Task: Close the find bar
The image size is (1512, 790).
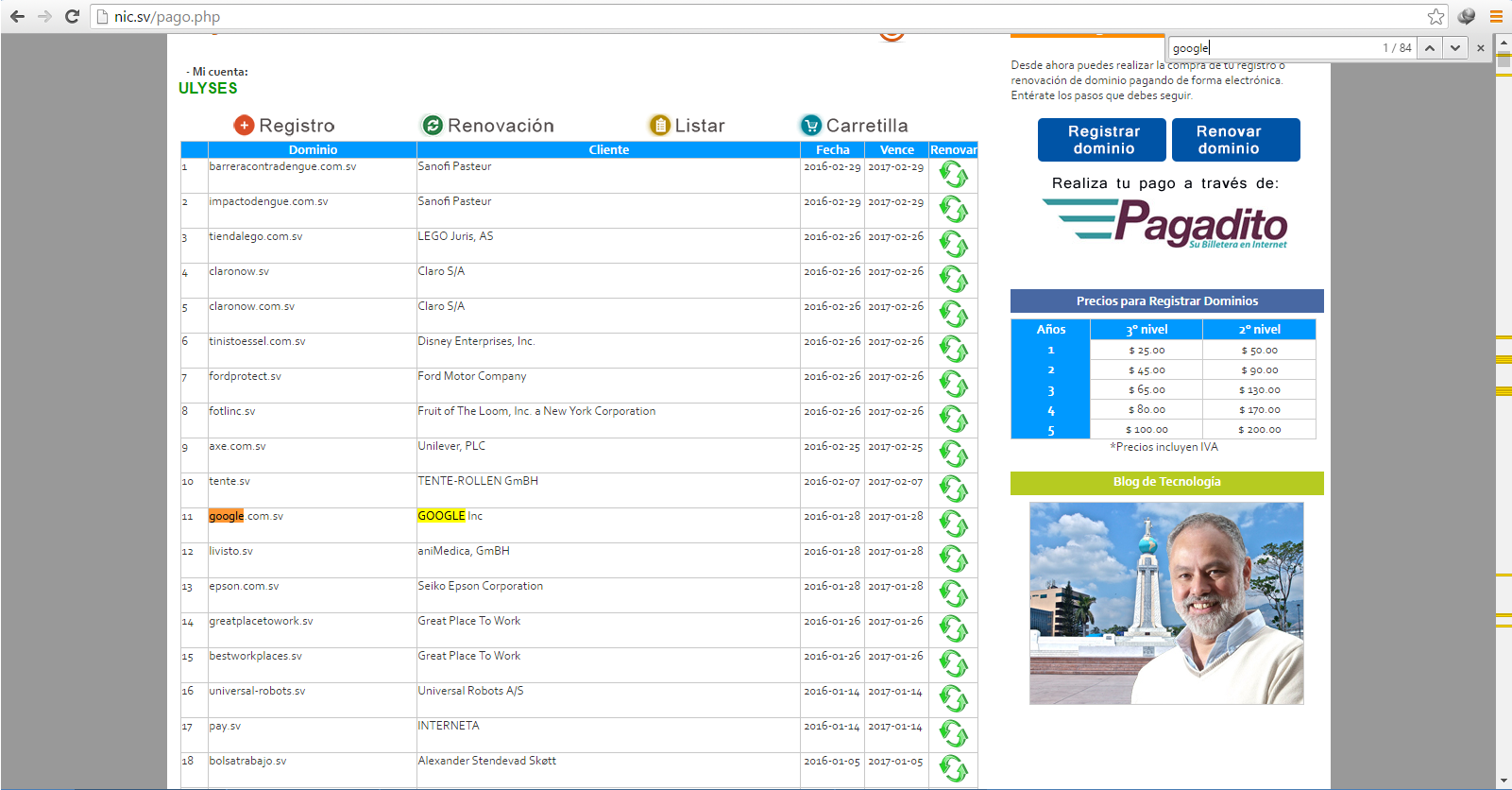Action: (x=1481, y=47)
